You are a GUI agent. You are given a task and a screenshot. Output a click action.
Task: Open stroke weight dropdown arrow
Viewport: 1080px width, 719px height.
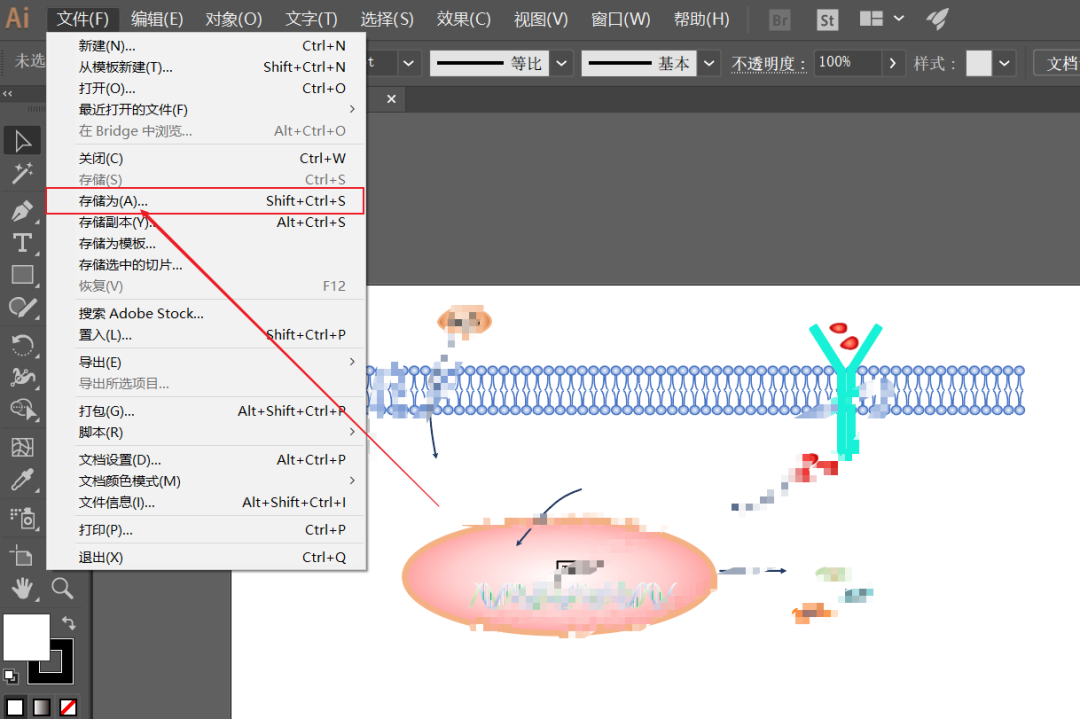tap(408, 63)
